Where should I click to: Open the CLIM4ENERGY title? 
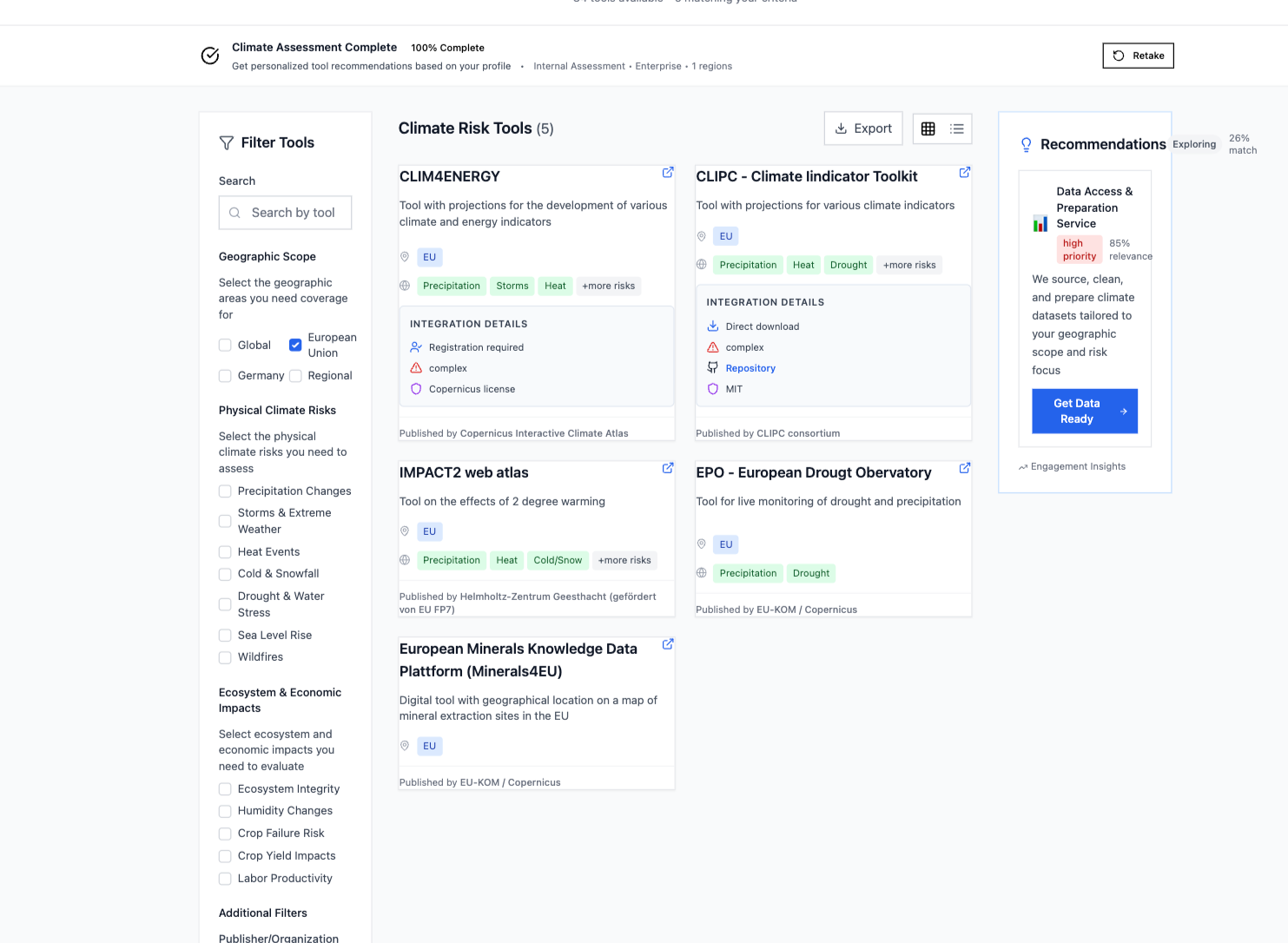449,176
